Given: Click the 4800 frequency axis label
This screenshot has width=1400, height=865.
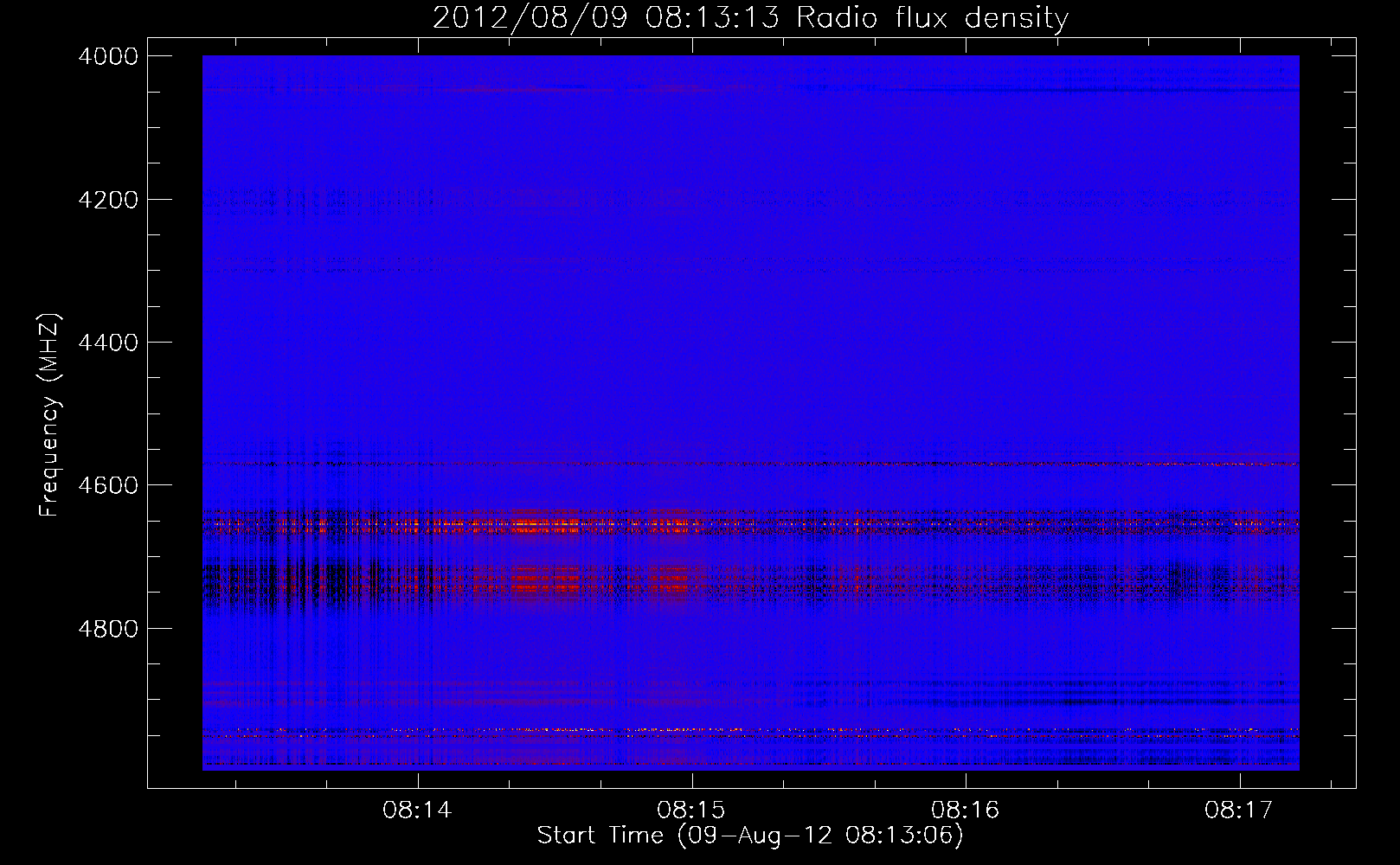Looking at the screenshot, I should [108, 629].
